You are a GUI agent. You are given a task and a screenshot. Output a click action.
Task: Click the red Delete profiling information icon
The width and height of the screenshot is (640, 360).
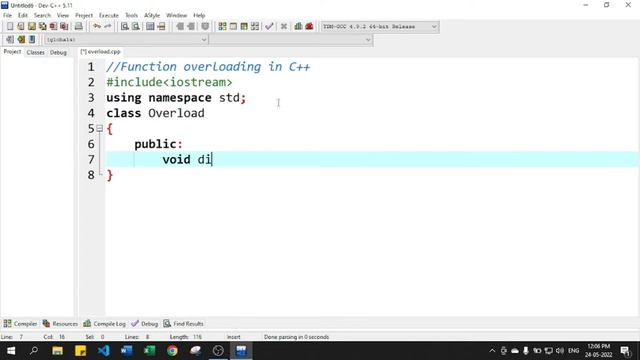coord(309,27)
